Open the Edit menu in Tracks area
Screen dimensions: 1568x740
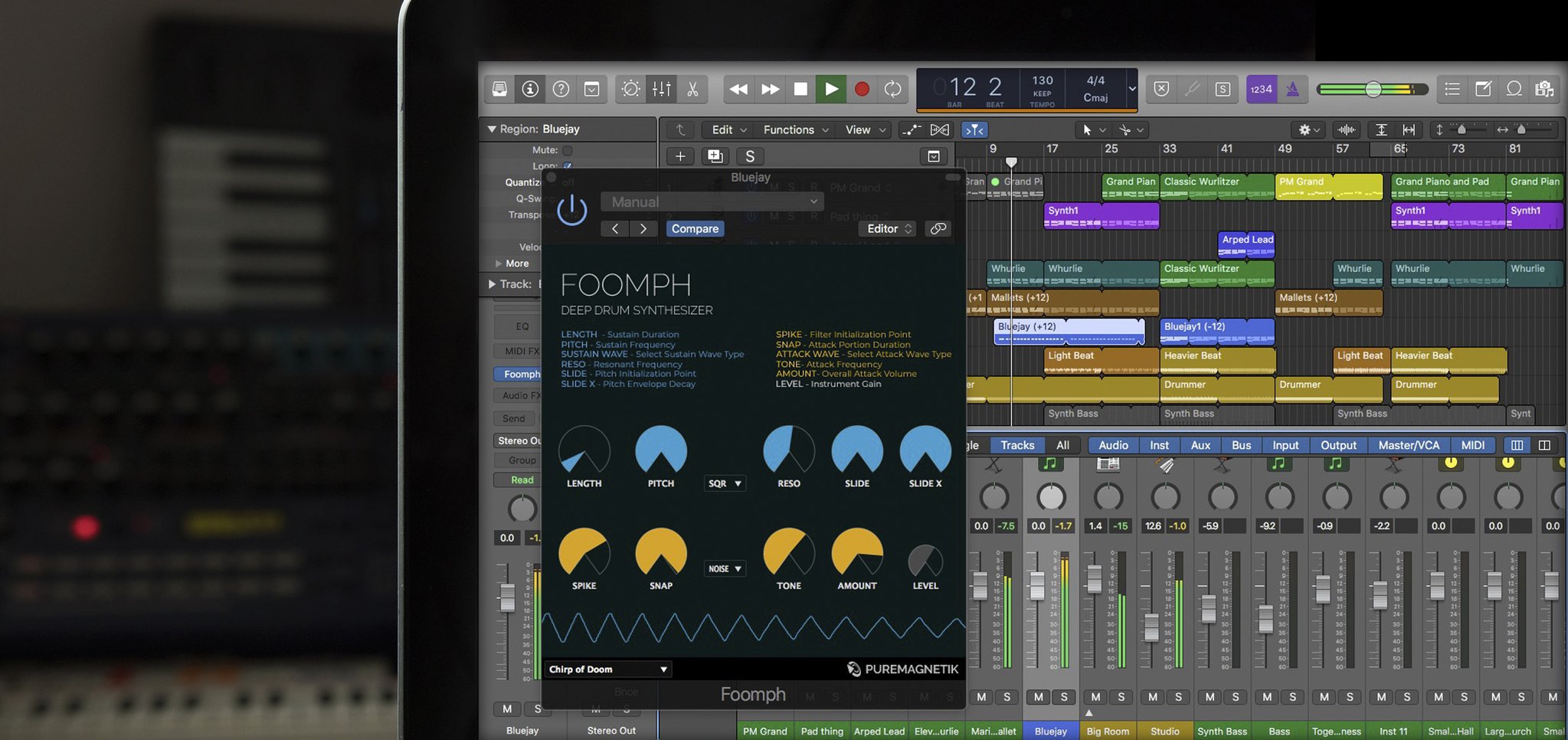click(728, 129)
